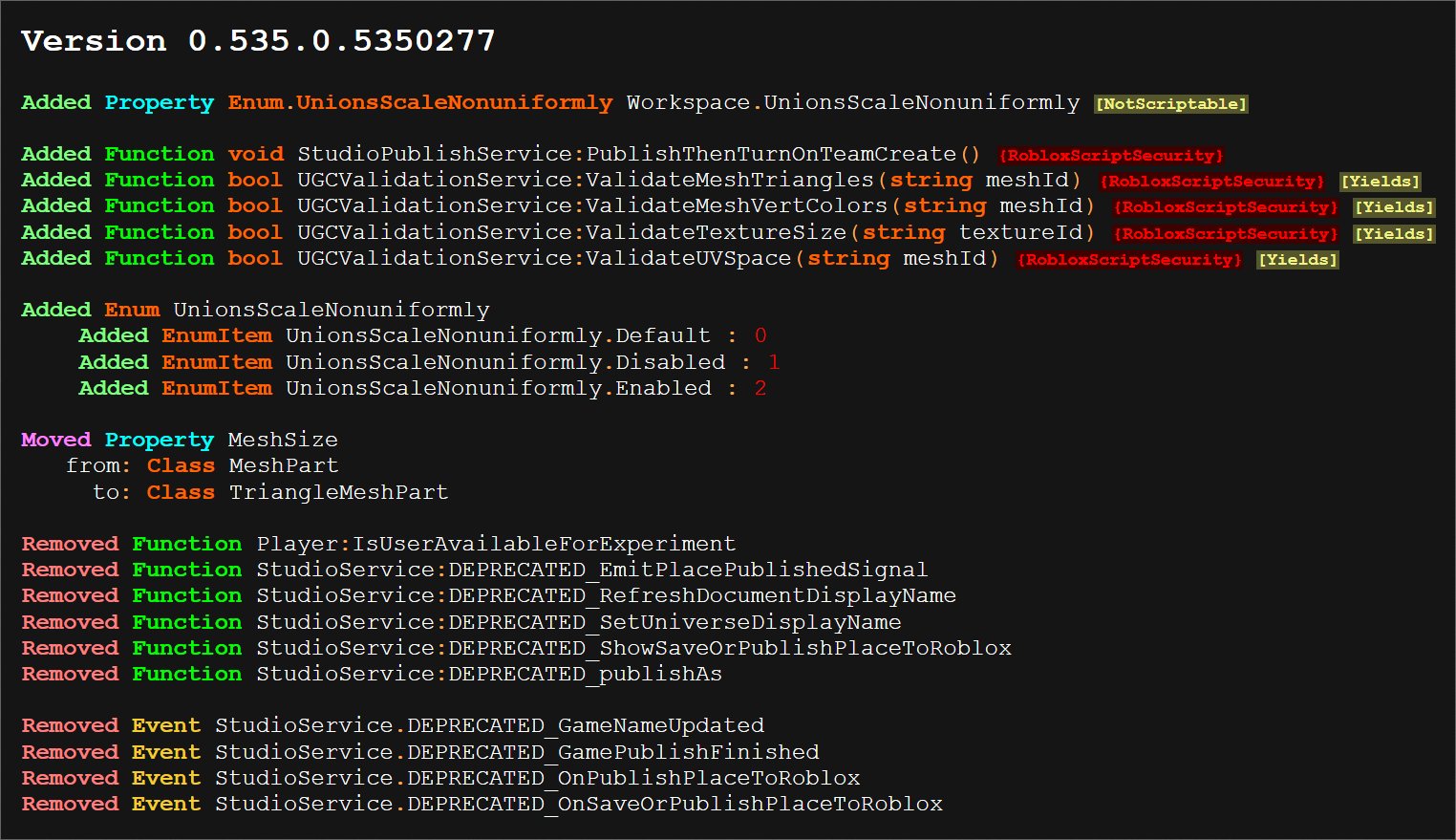Click UGCValidationService:ValidateMeshVertColors function name
The width and height of the screenshot is (1456, 840).
592,205
